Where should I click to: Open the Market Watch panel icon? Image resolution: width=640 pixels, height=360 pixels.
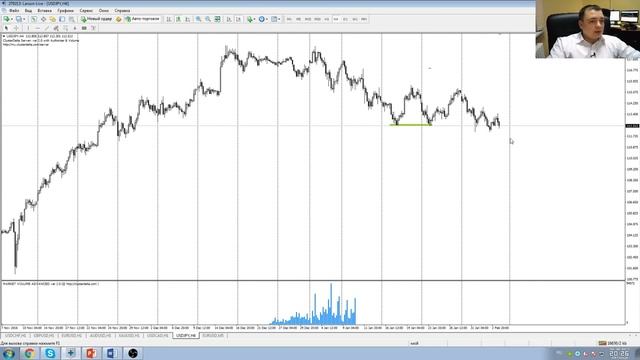[34, 19]
